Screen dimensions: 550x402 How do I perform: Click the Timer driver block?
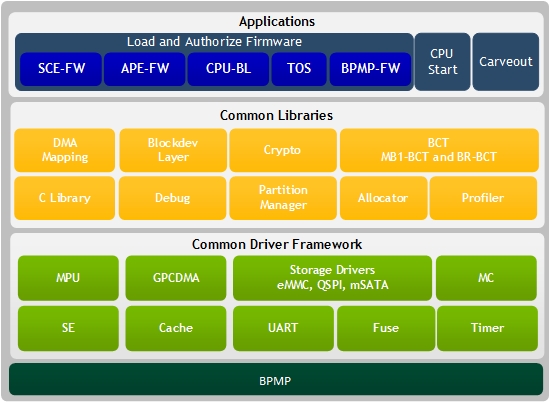(487, 328)
